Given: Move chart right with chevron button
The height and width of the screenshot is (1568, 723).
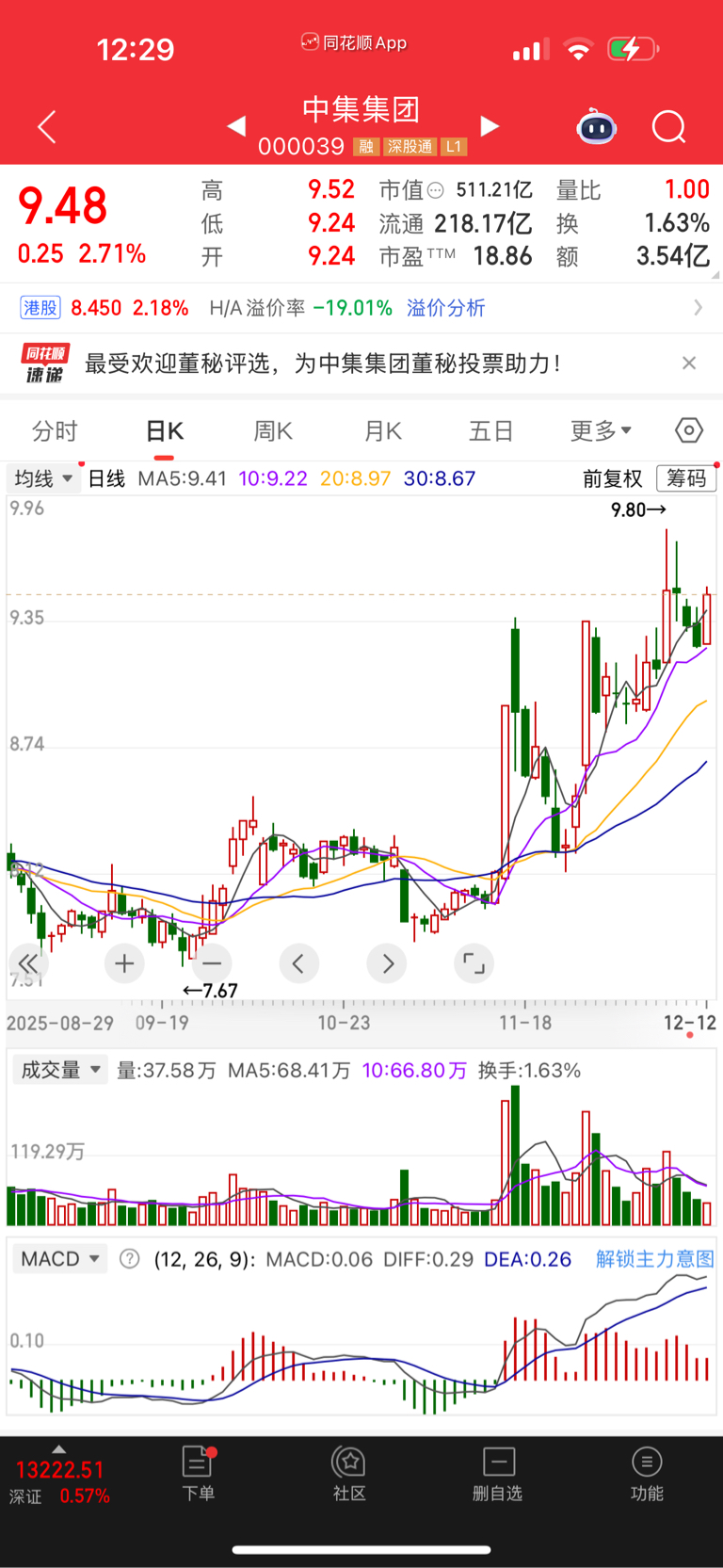Looking at the screenshot, I should [387, 963].
